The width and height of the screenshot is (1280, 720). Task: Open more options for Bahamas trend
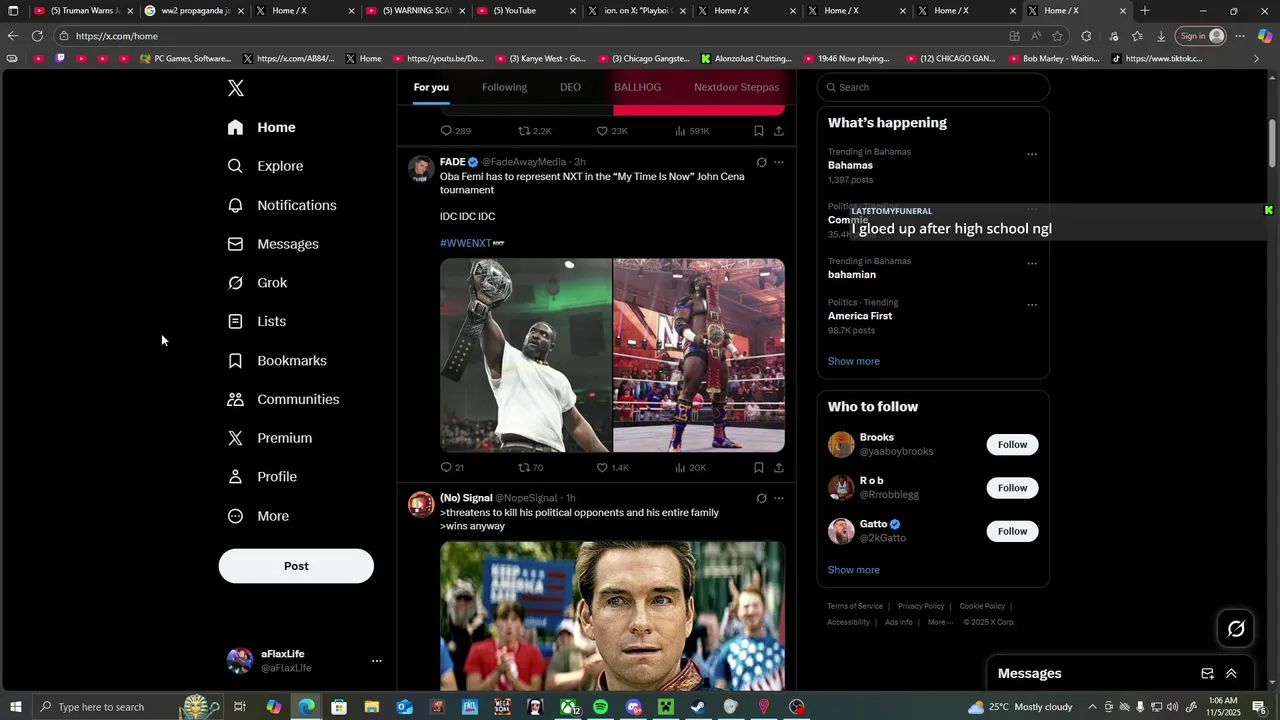1032,154
